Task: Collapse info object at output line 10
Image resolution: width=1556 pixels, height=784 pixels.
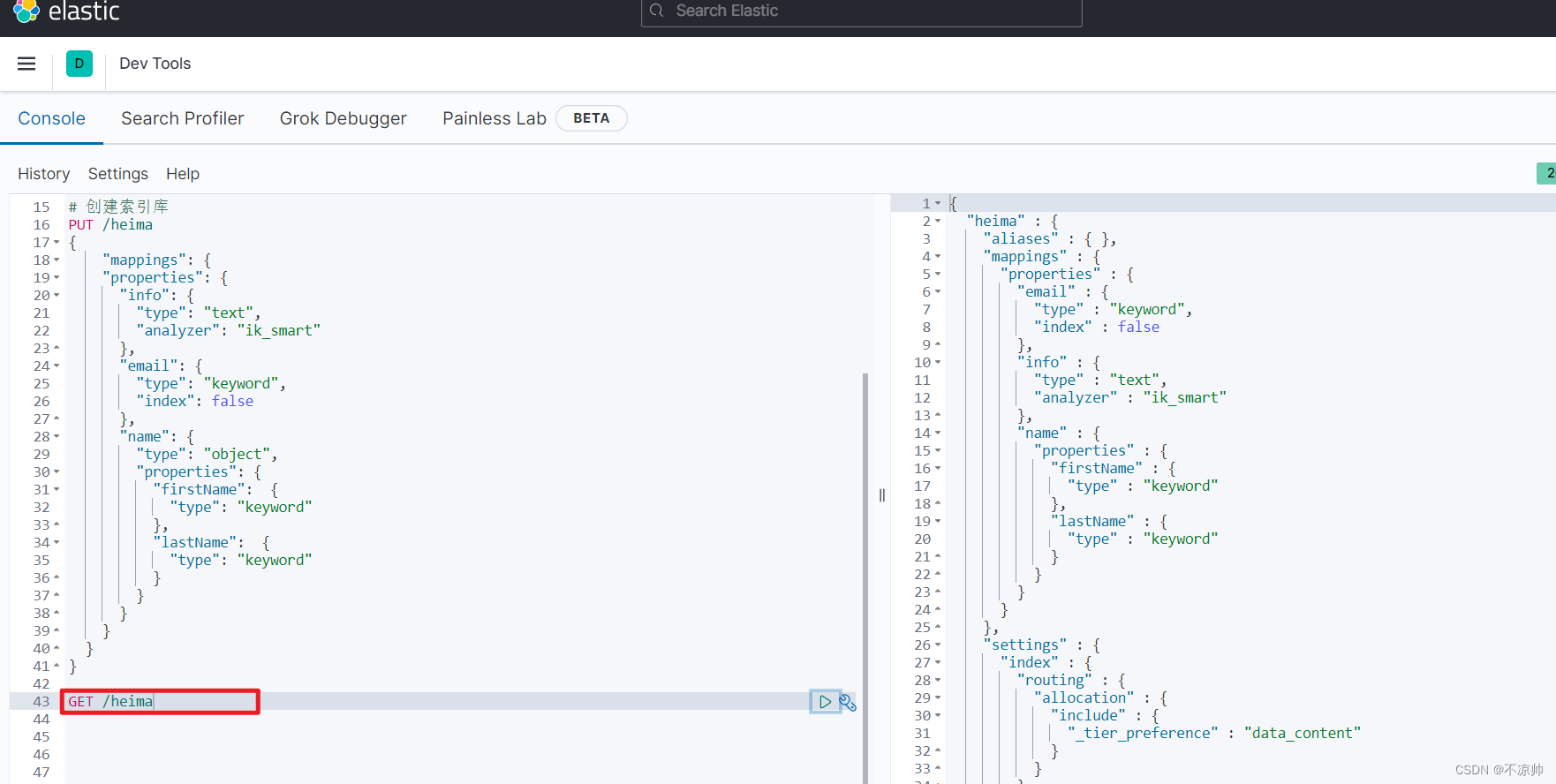Action: pos(938,362)
